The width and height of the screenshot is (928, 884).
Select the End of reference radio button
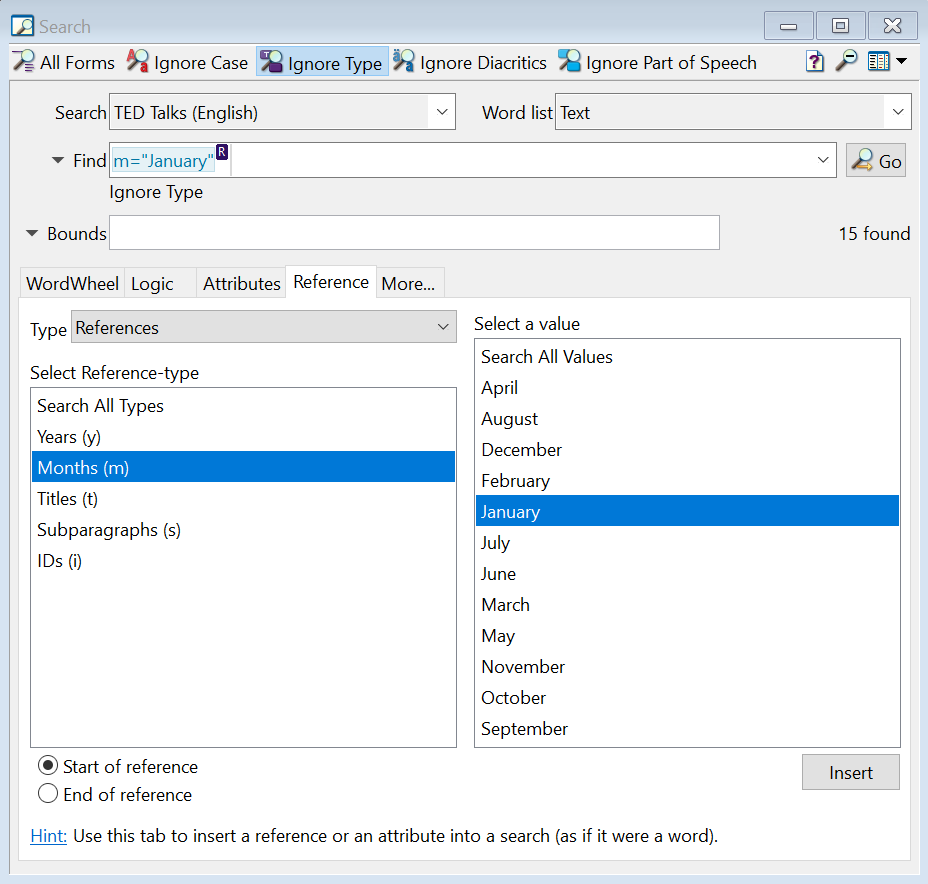[x=48, y=795]
